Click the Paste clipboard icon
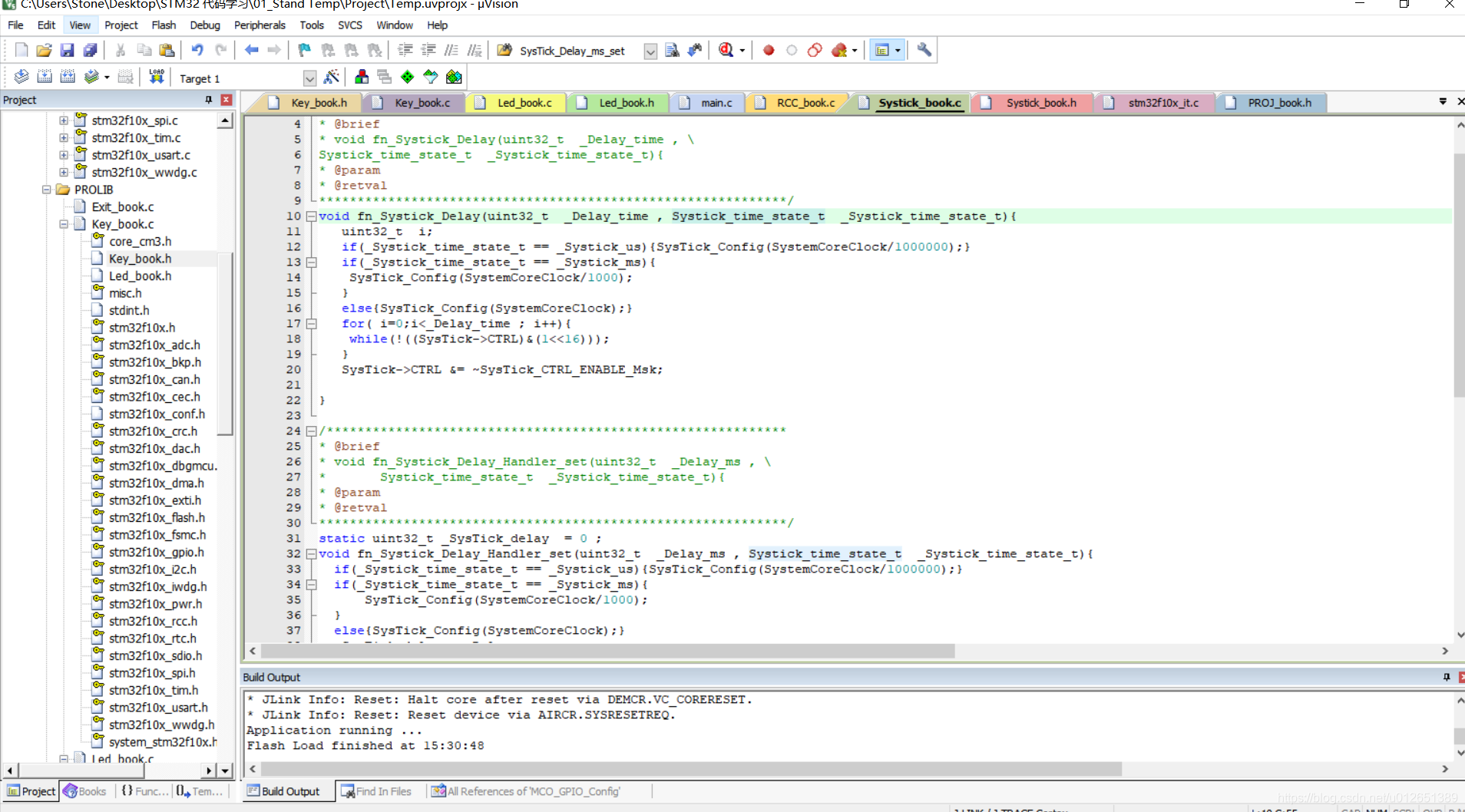 (x=167, y=51)
